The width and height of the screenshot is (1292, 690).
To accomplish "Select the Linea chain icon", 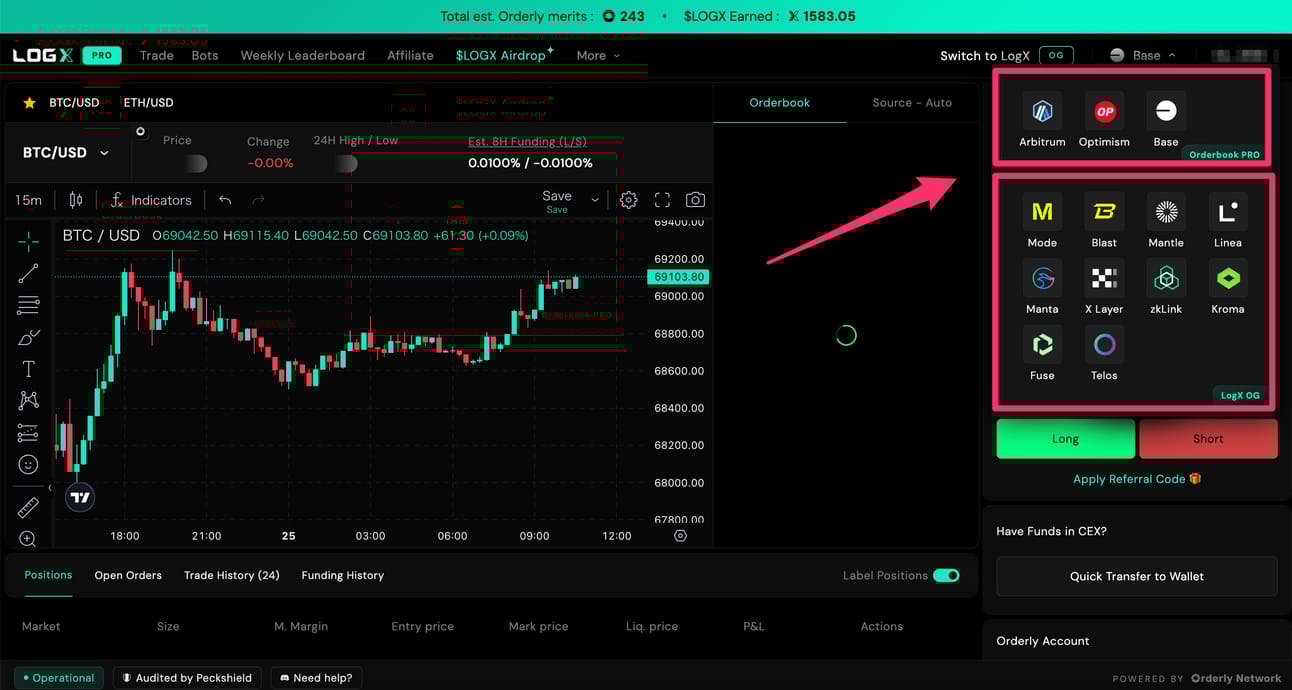I will [x=1228, y=212].
